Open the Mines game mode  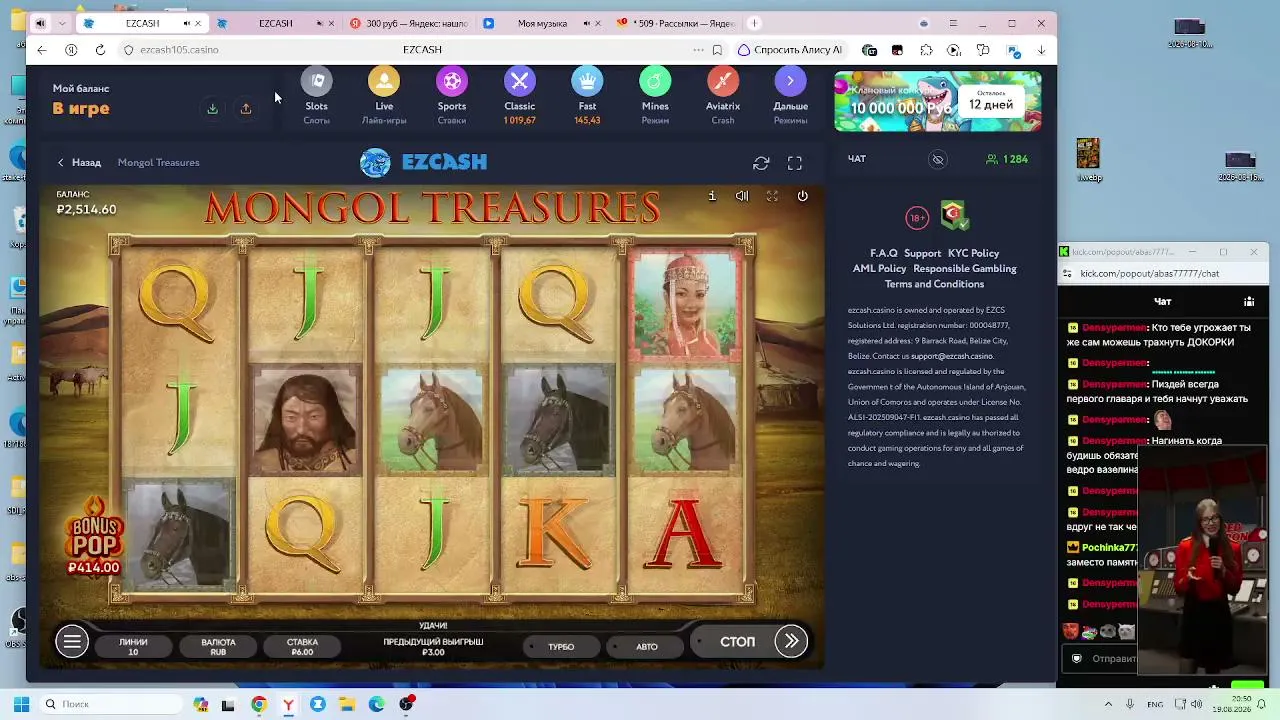click(655, 81)
